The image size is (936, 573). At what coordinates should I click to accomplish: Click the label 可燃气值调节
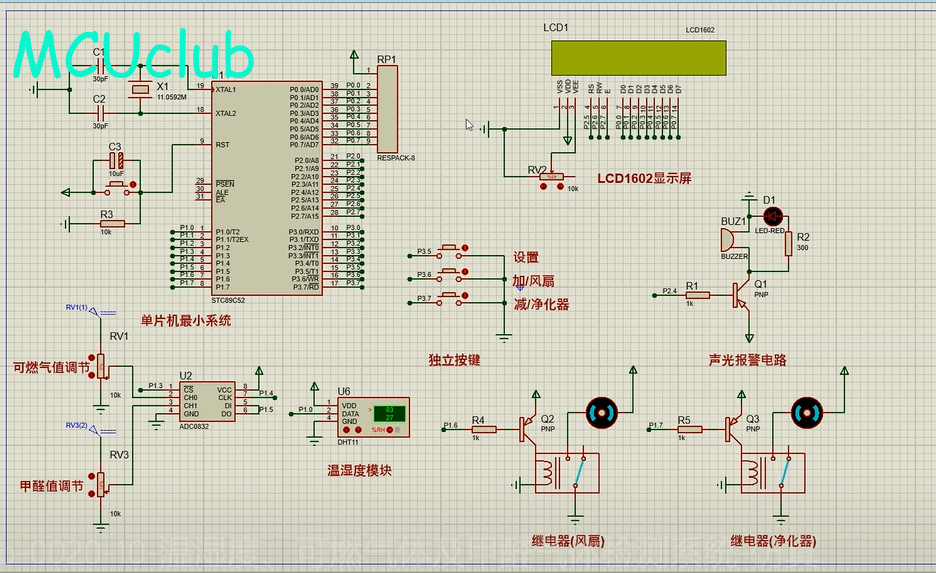click(x=51, y=368)
